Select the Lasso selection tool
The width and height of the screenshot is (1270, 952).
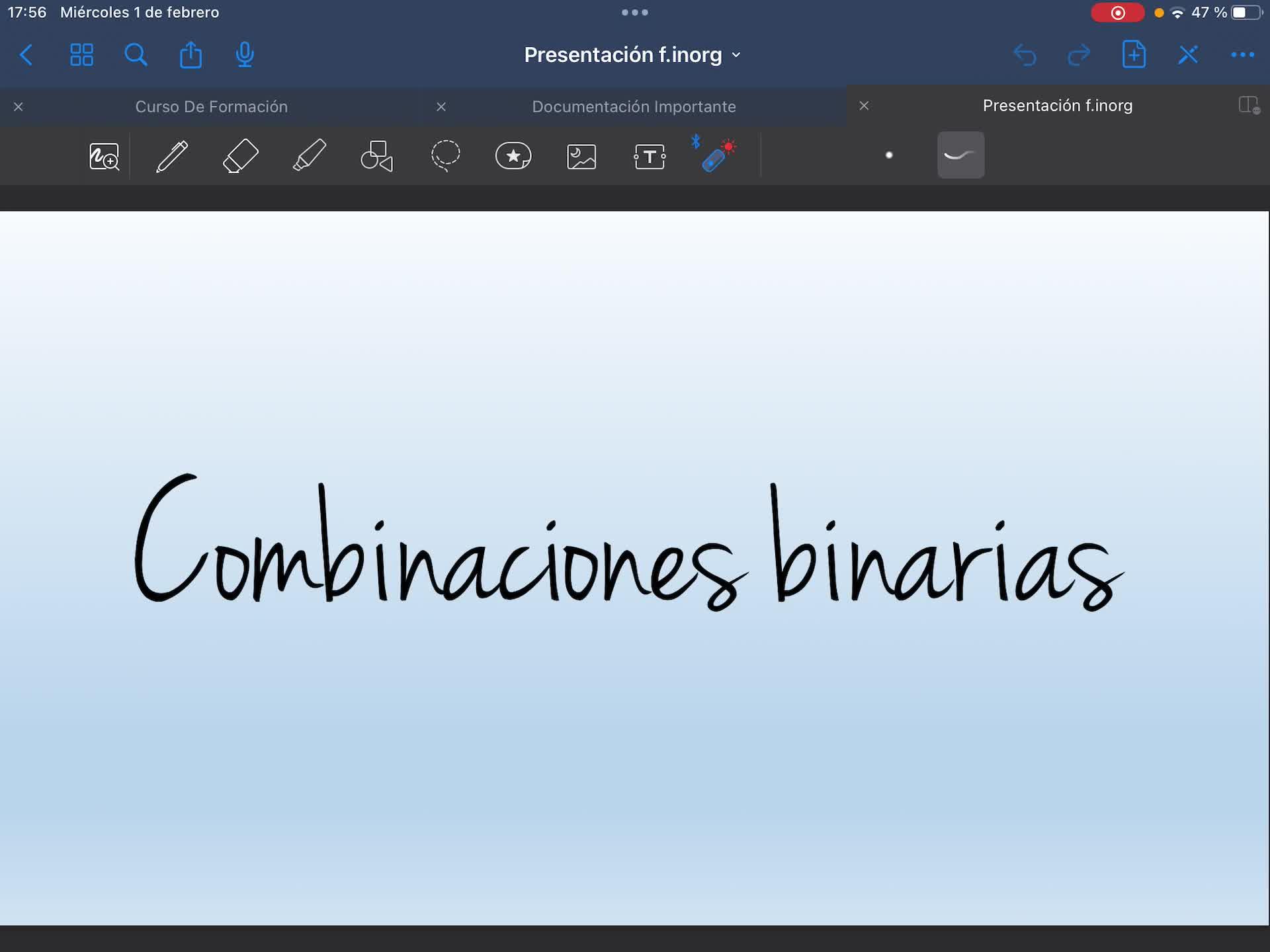tap(445, 156)
